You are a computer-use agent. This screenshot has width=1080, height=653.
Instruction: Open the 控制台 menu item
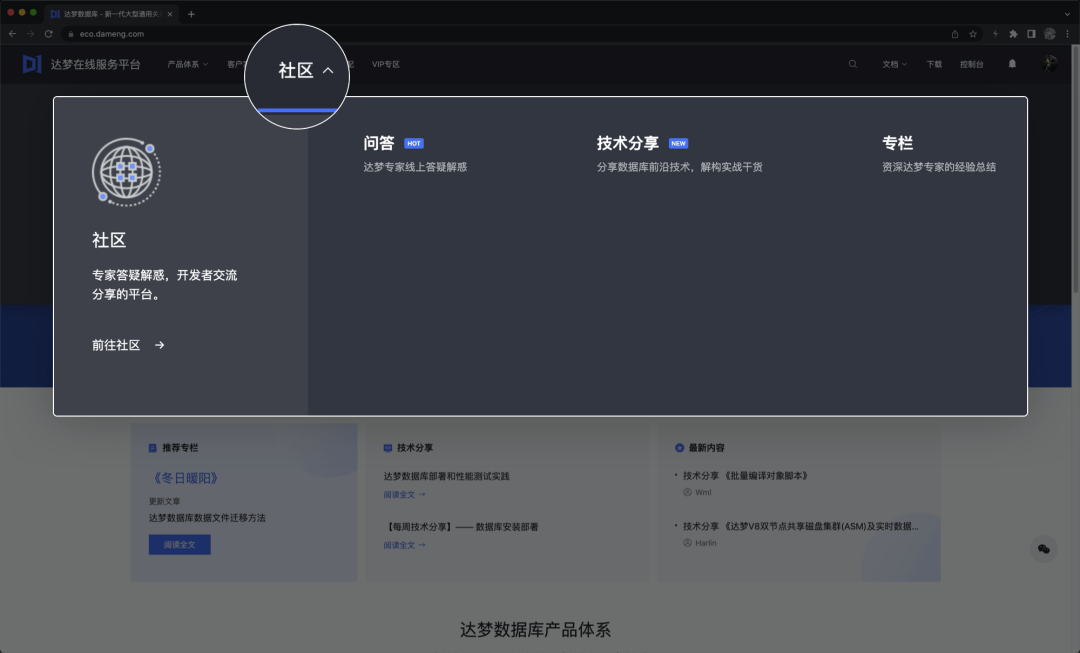pyautogui.click(x=971, y=64)
